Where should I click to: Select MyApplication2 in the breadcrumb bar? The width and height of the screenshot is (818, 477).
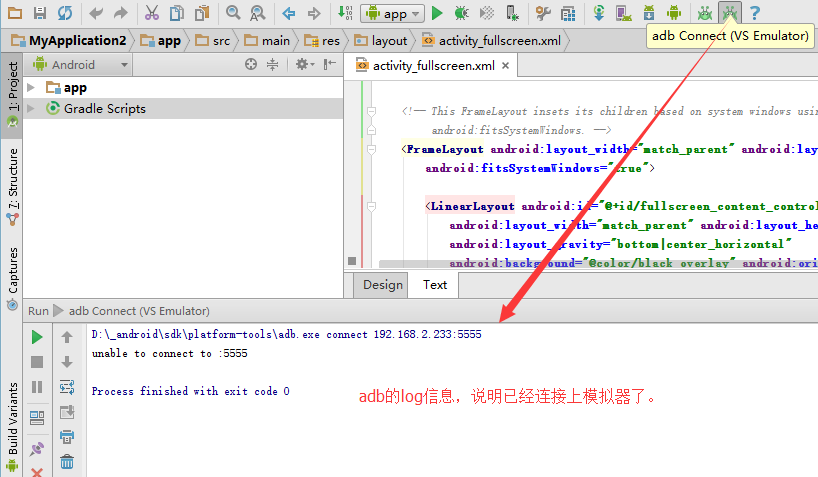pyautogui.click(x=69, y=40)
